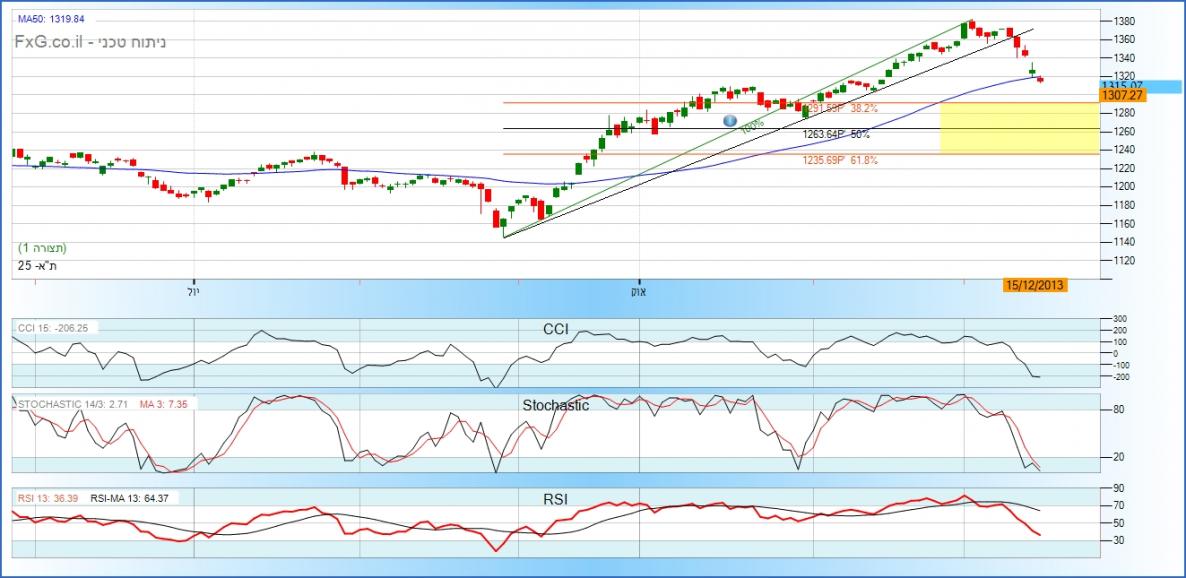Click the RSI panel title
Screen dimensions: 1186x578
(x=556, y=497)
